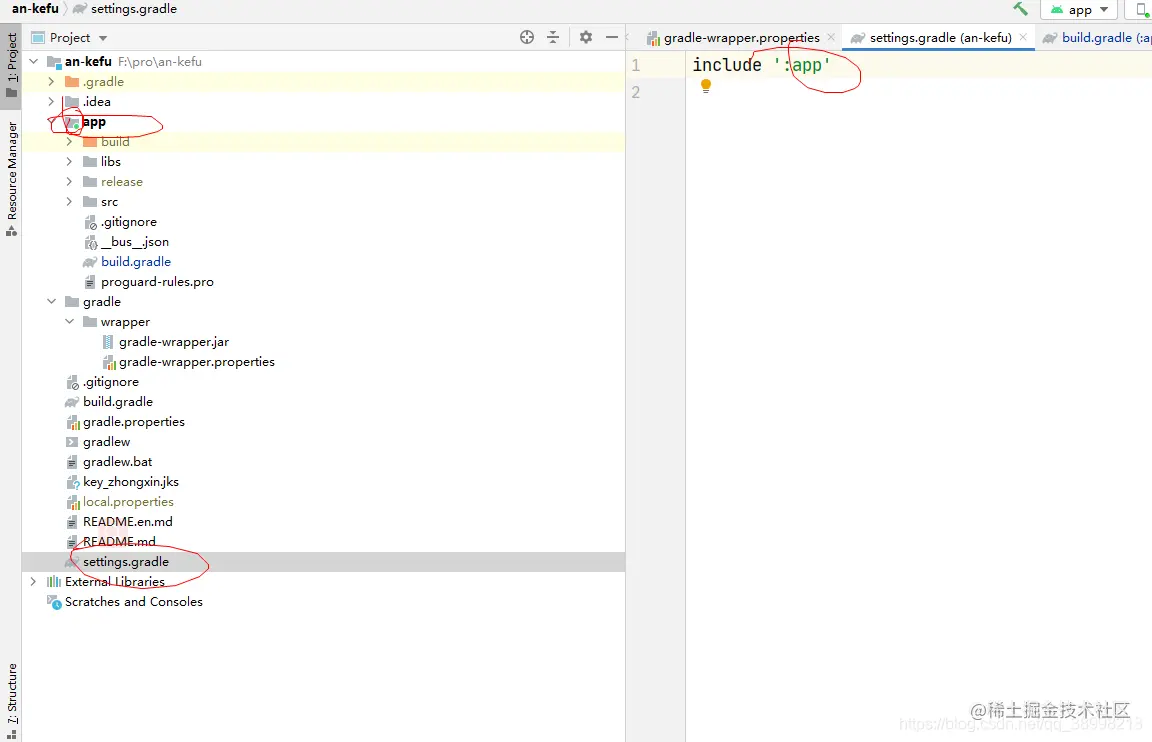Open Project panel settings gear
The width and height of the screenshot is (1152, 742).
pyautogui.click(x=586, y=37)
